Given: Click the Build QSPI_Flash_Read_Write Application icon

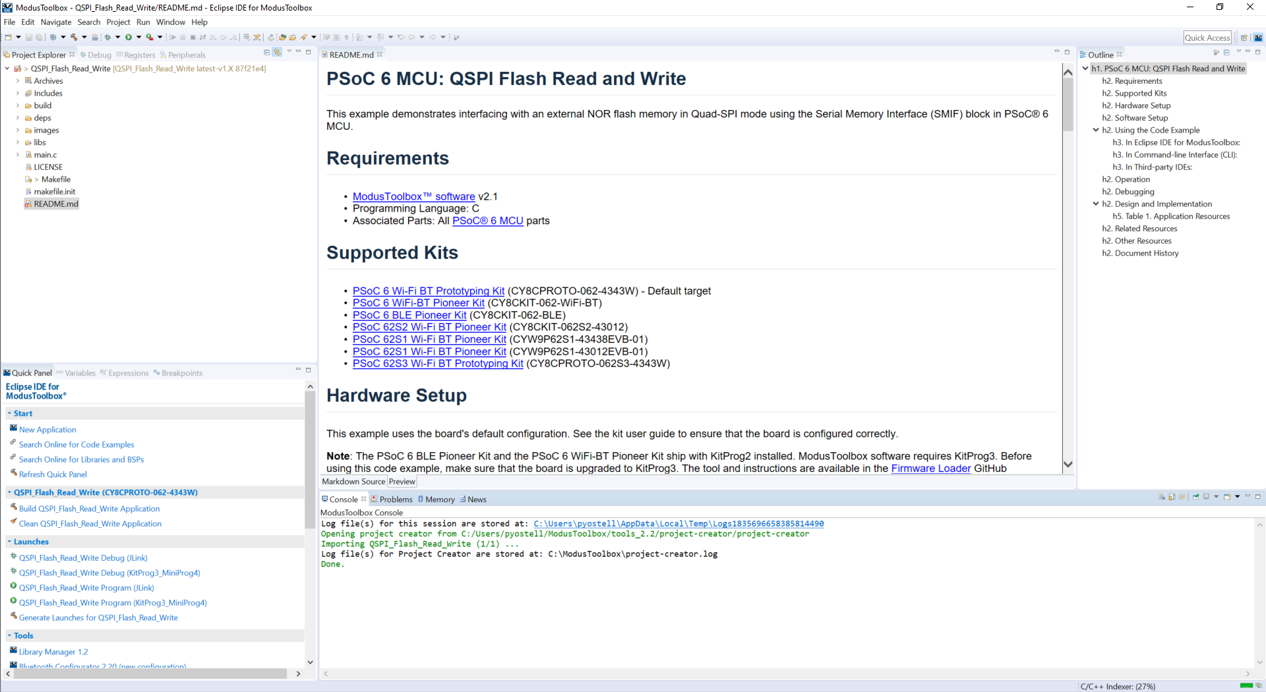Looking at the screenshot, I should click(x=13, y=508).
